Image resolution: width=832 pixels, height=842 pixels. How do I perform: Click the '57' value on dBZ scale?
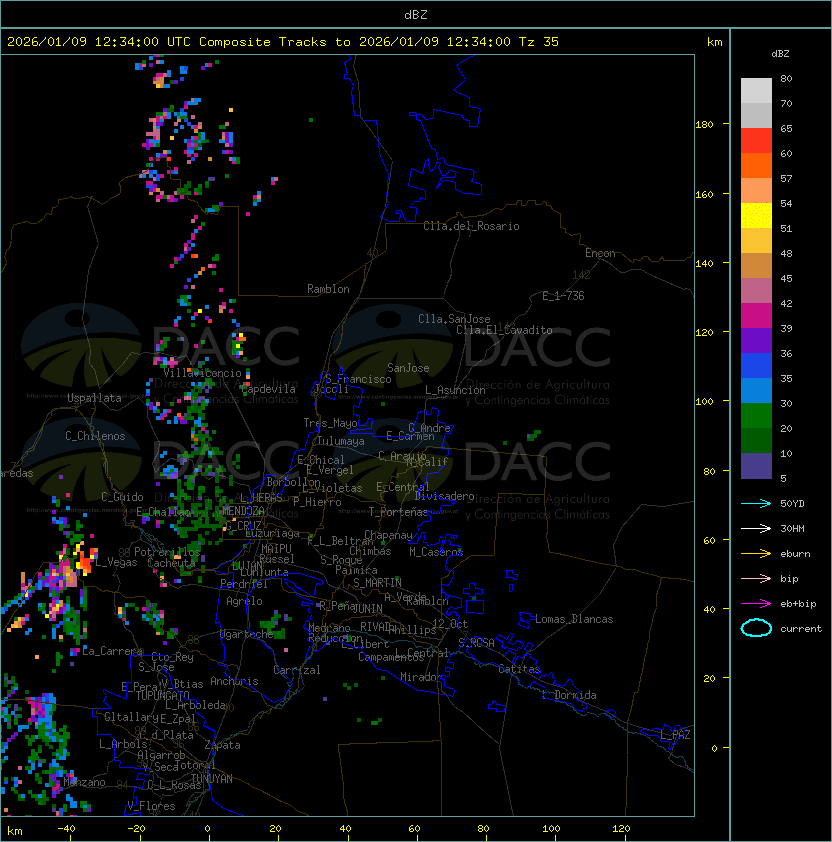pos(786,178)
